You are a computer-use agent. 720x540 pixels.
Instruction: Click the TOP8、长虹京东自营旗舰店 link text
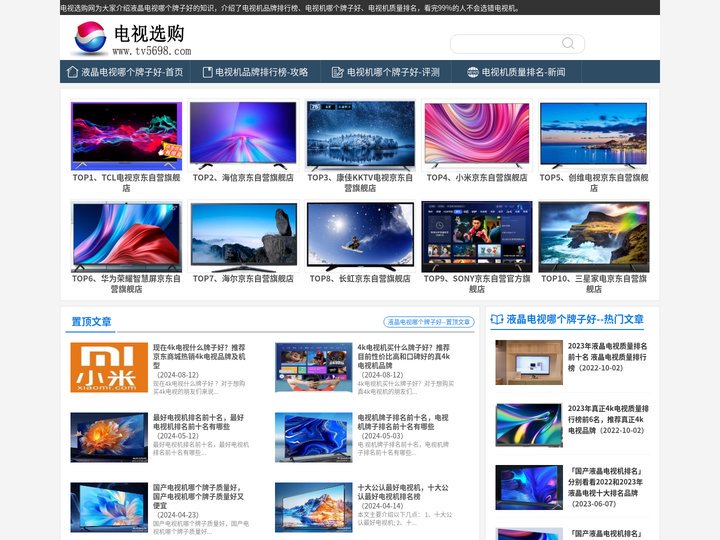pyautogui.click(x=360, y=279)
